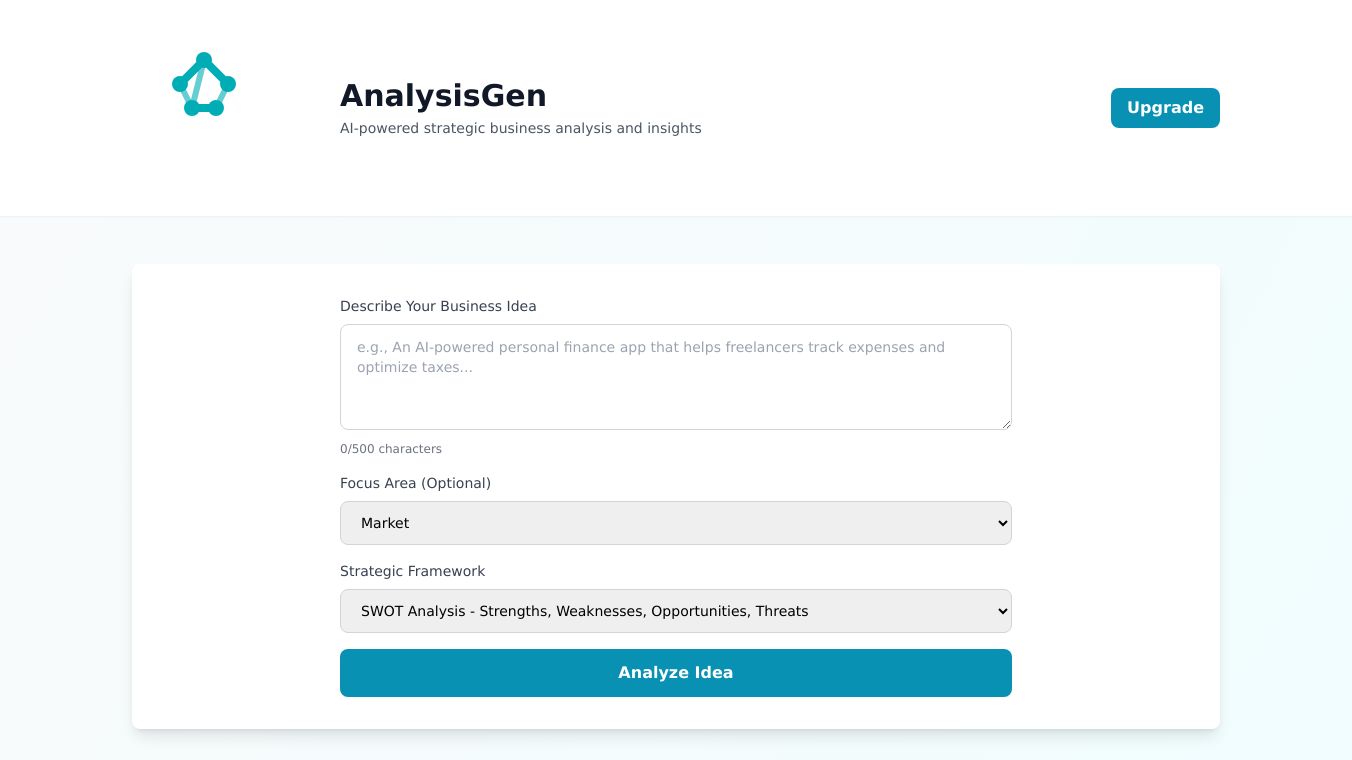Click the Strategic Framework dropdown chevron arrow
This screenshot has height=760, width=1352.
pyautogui.click(x=1003, y=611)
